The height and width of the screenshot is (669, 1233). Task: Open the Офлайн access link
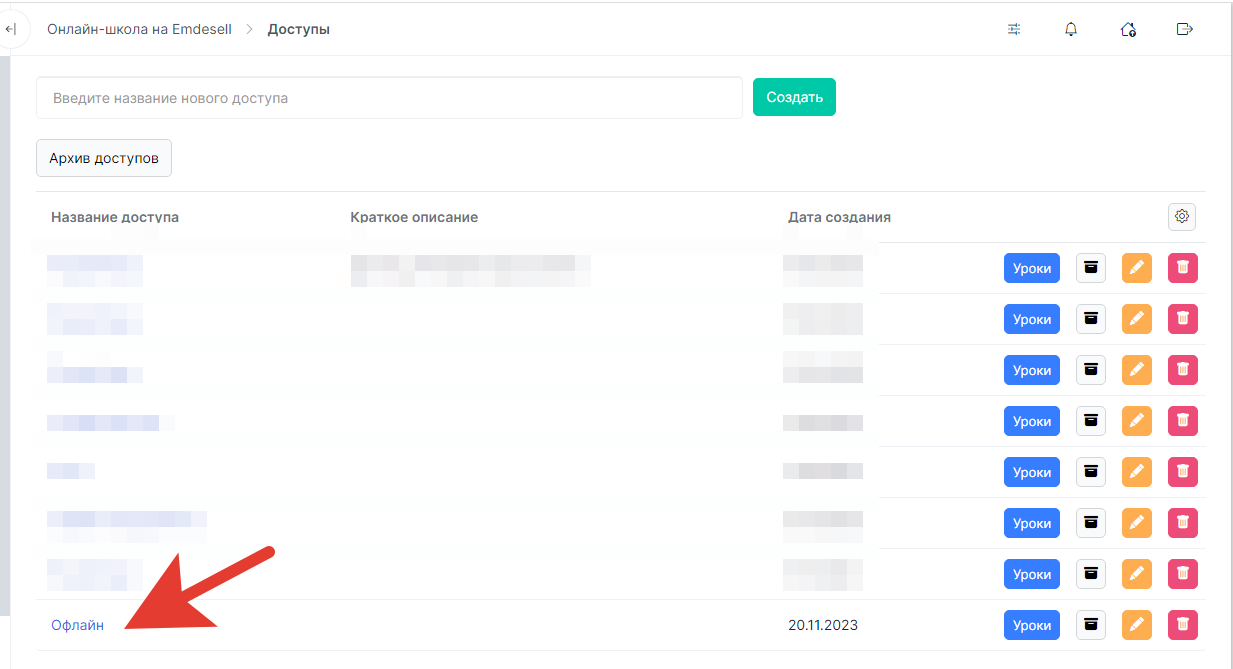pos(77,625)
